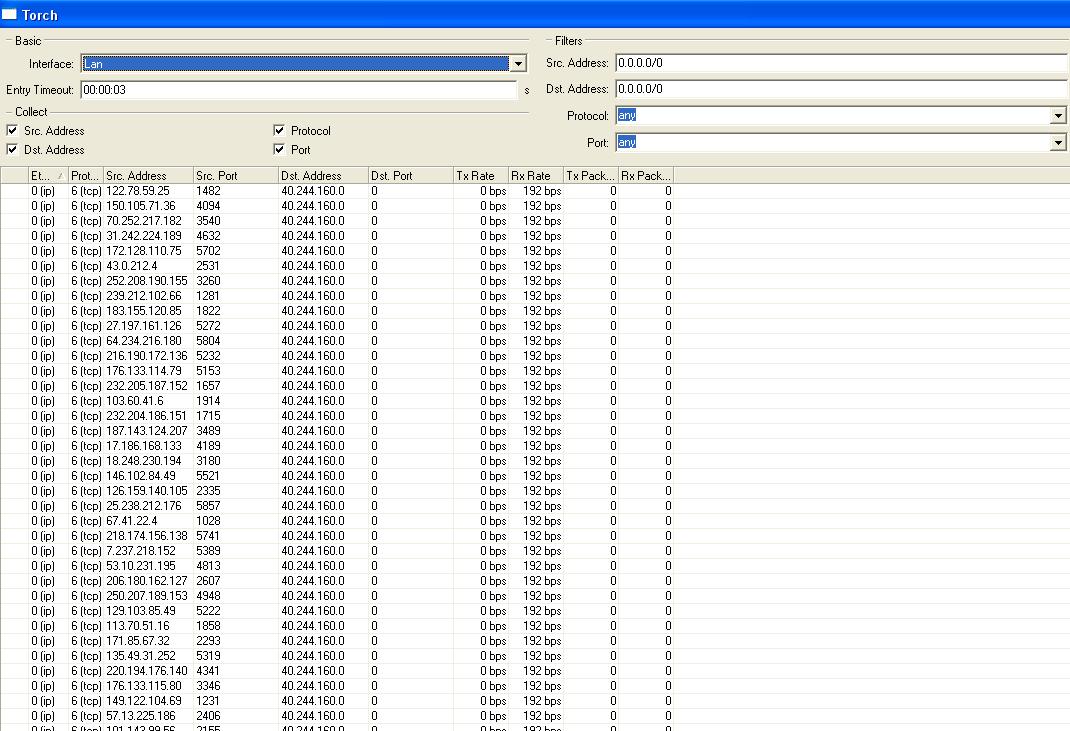This screenshot has height=731, width=1070.
Task: Click source address 176.133.115.80 cell
Action: pyautogui.click(x=148, y=687)
